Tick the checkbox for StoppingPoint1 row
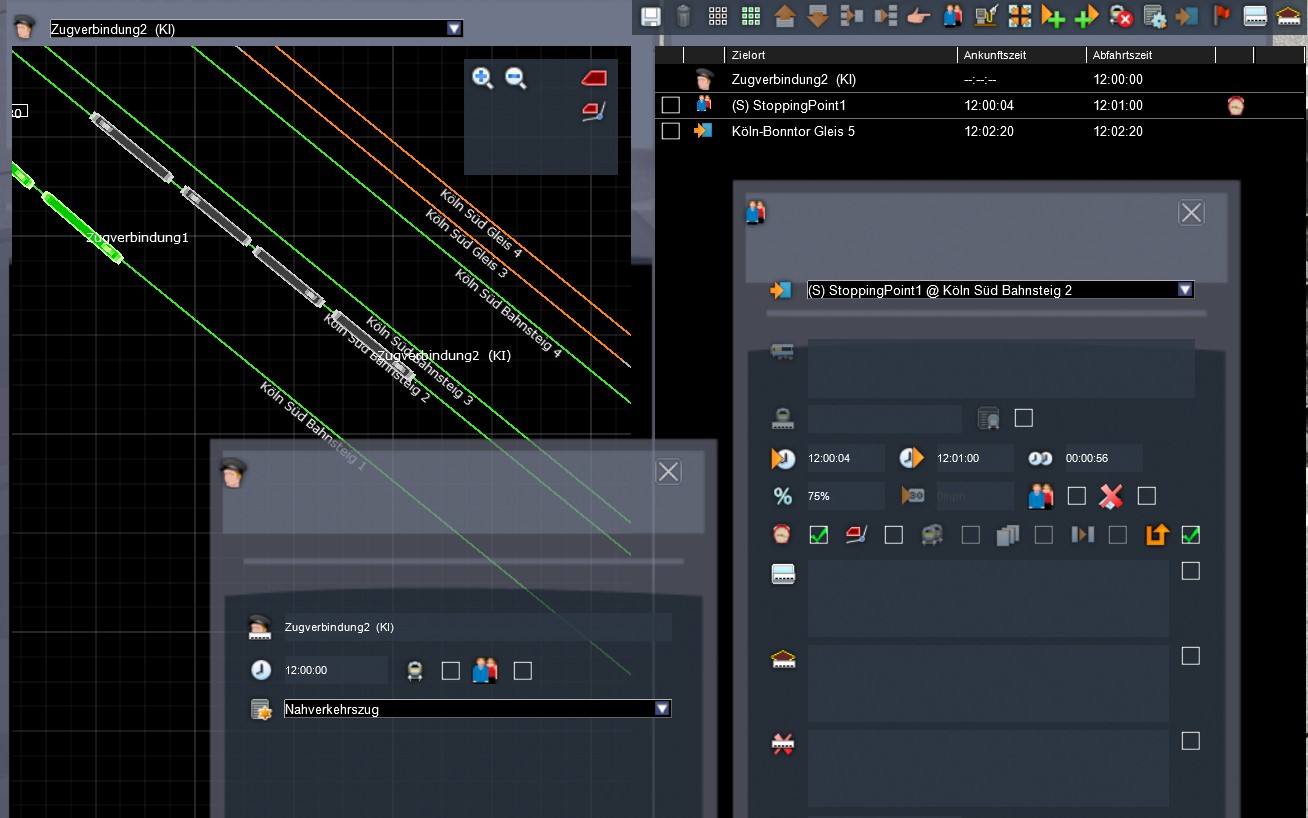1308x818 pixels. 671,105
